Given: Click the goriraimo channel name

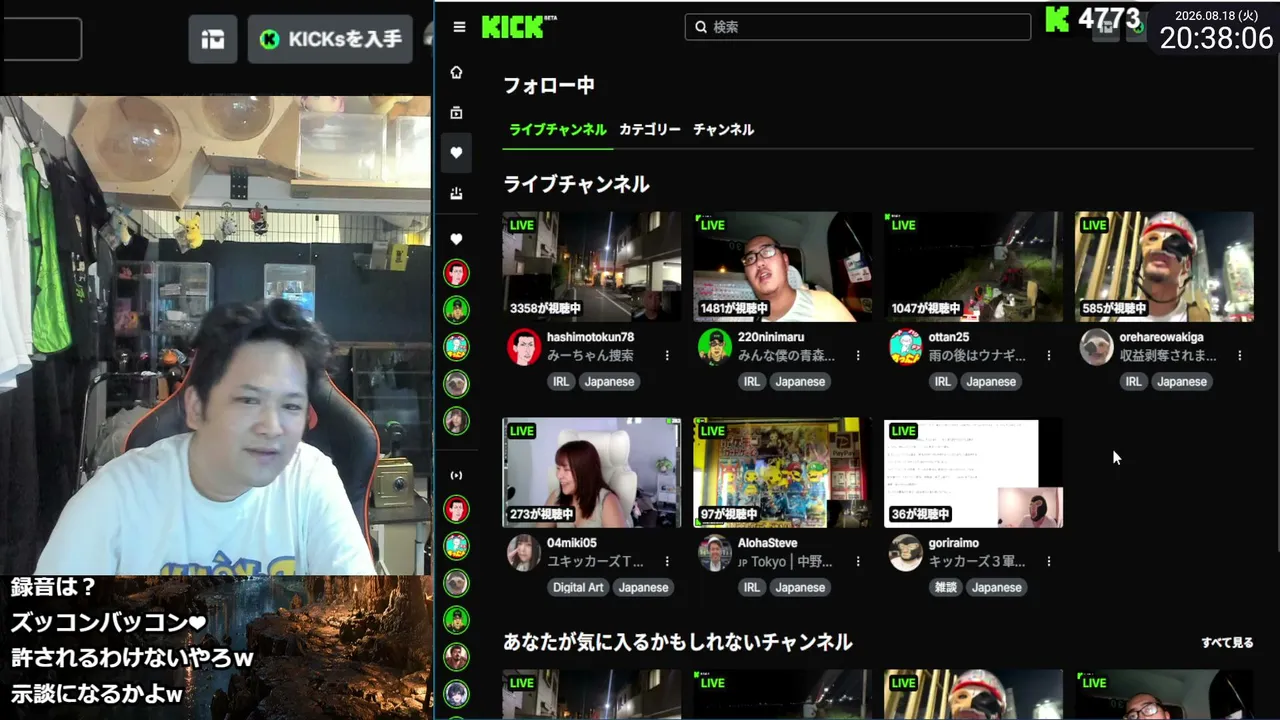Looking at the screenshot, I should (x=954, y=543).
